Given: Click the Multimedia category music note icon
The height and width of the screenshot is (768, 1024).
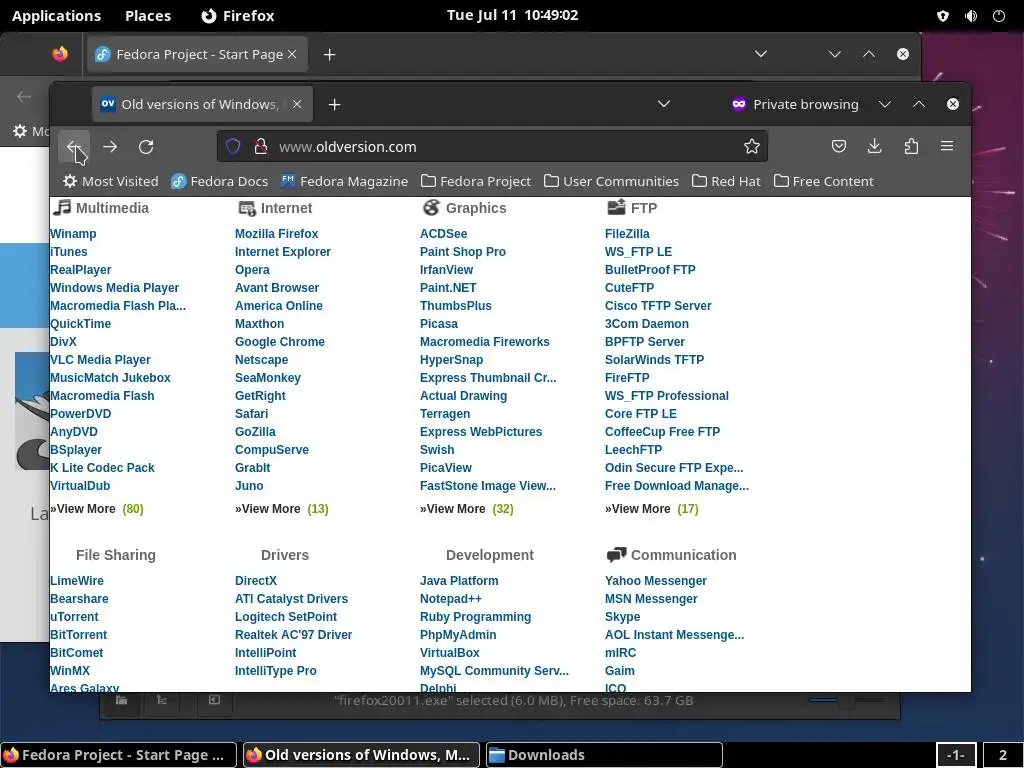Looking at the screenshot, I should coord(62,208).
